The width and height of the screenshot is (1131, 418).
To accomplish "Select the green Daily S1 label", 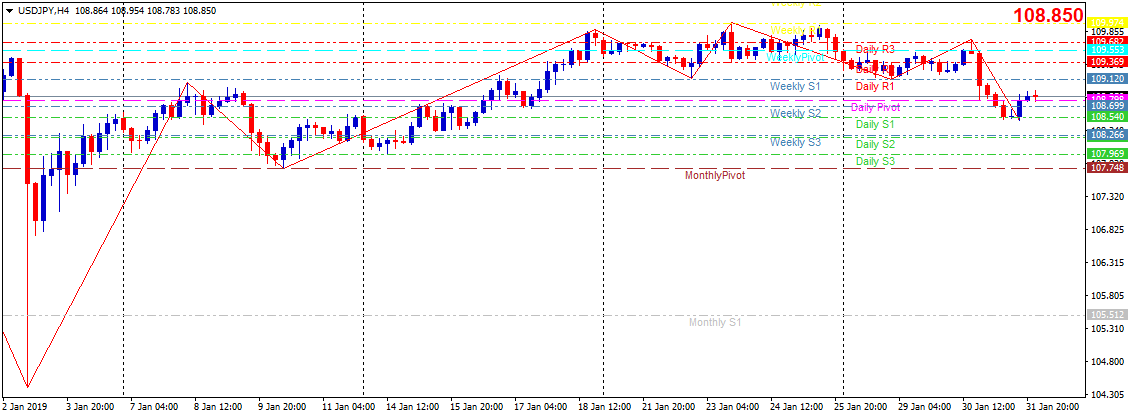I will point(875,124).
